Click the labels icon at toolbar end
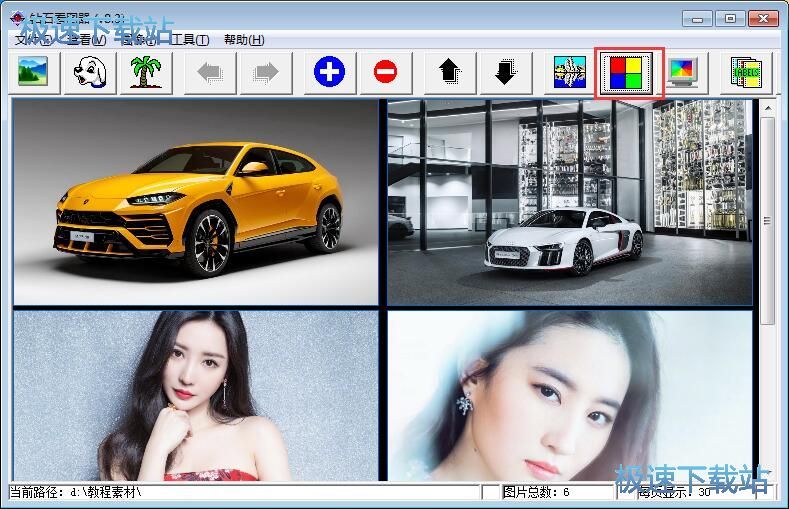Image resolution: width=789 pixels, height=509 pixels. coord(746,72)
